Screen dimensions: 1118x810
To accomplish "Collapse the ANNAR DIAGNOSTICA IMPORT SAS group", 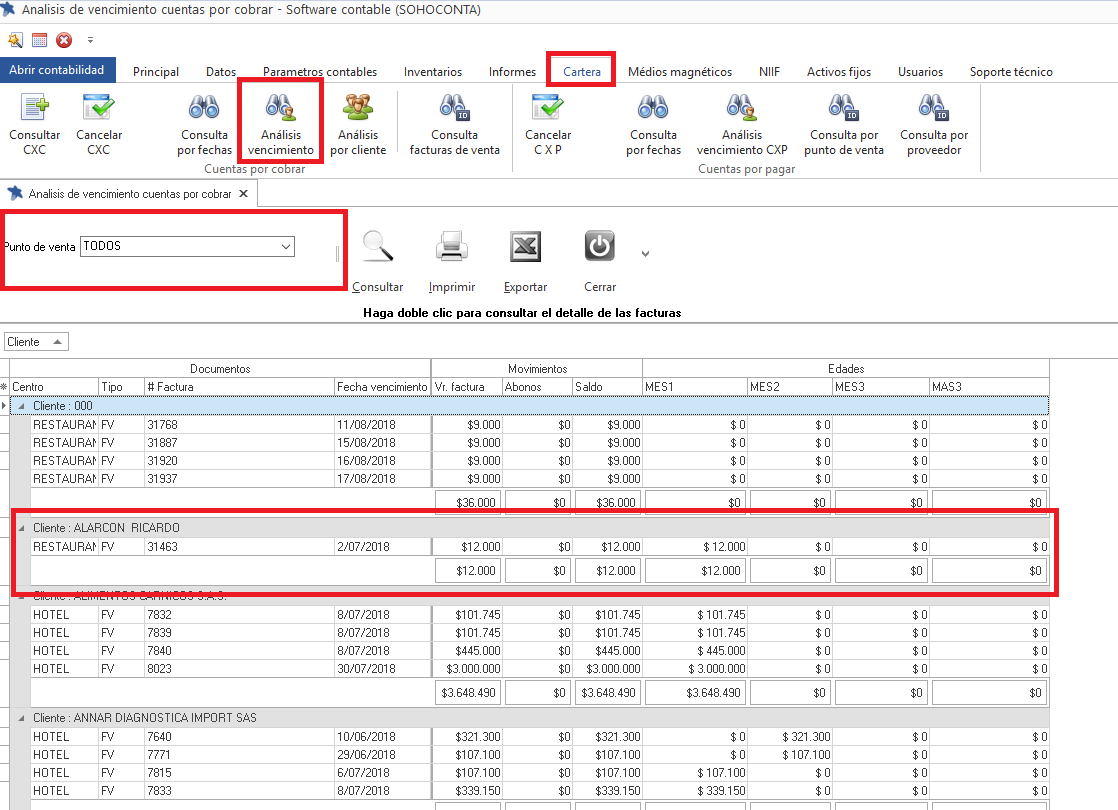I will (x=21, y=718).
